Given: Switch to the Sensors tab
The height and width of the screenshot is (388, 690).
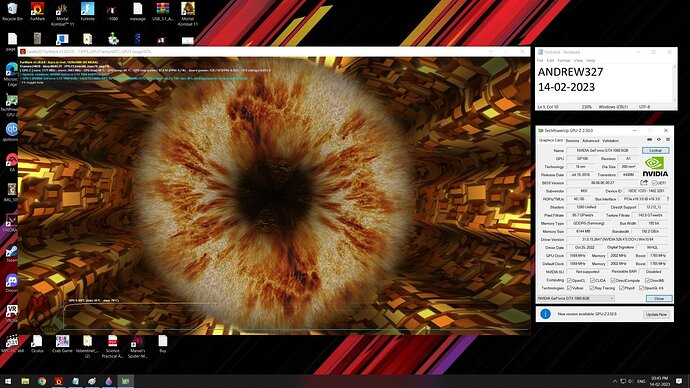Looking at the screenshot, I should 572,141.
